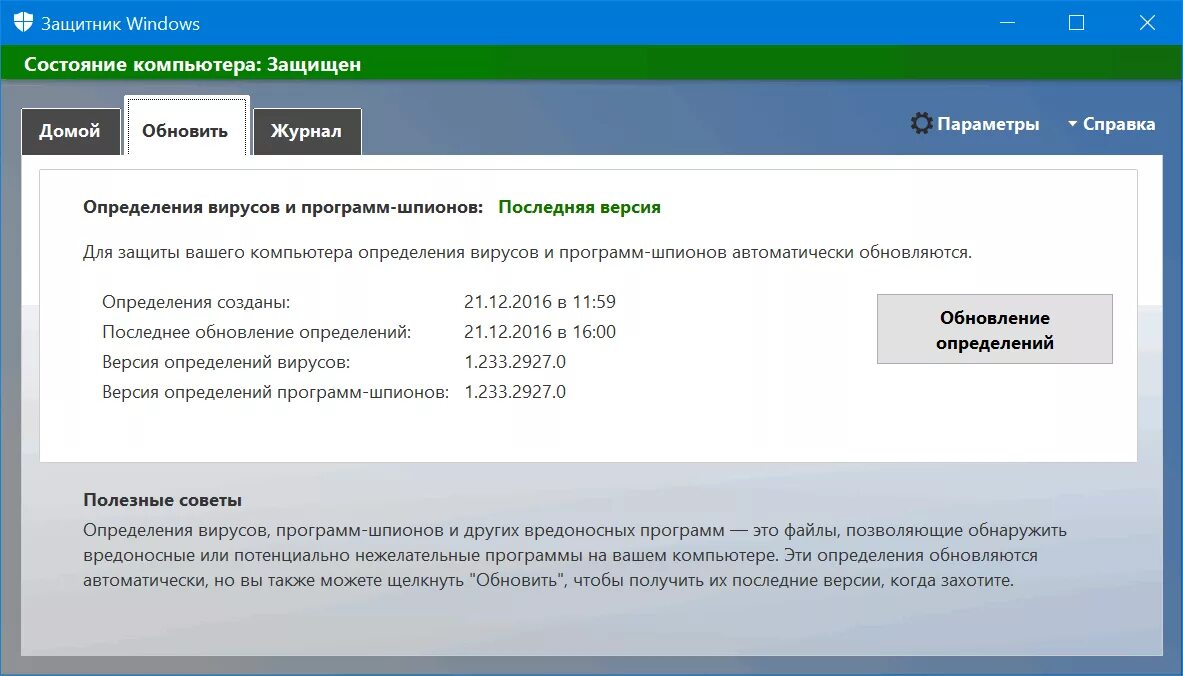This screenshot has height=676, width=1183.
Task: Click spyware definitions version 1.233.2927.0 value
Action: click(515, 392)
